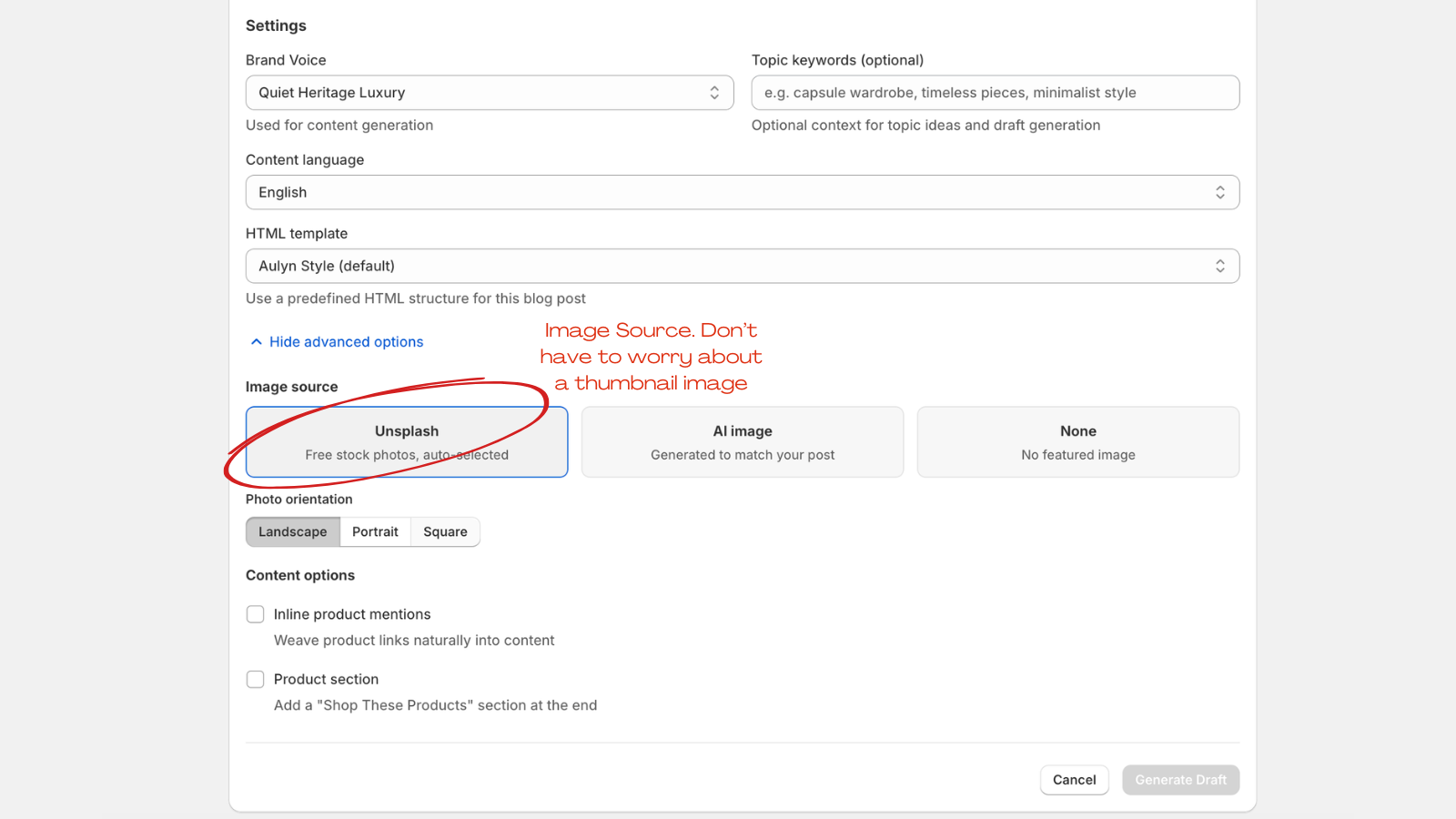
Task: Switch photo orientation to Square
Action: tap(445, 531)
